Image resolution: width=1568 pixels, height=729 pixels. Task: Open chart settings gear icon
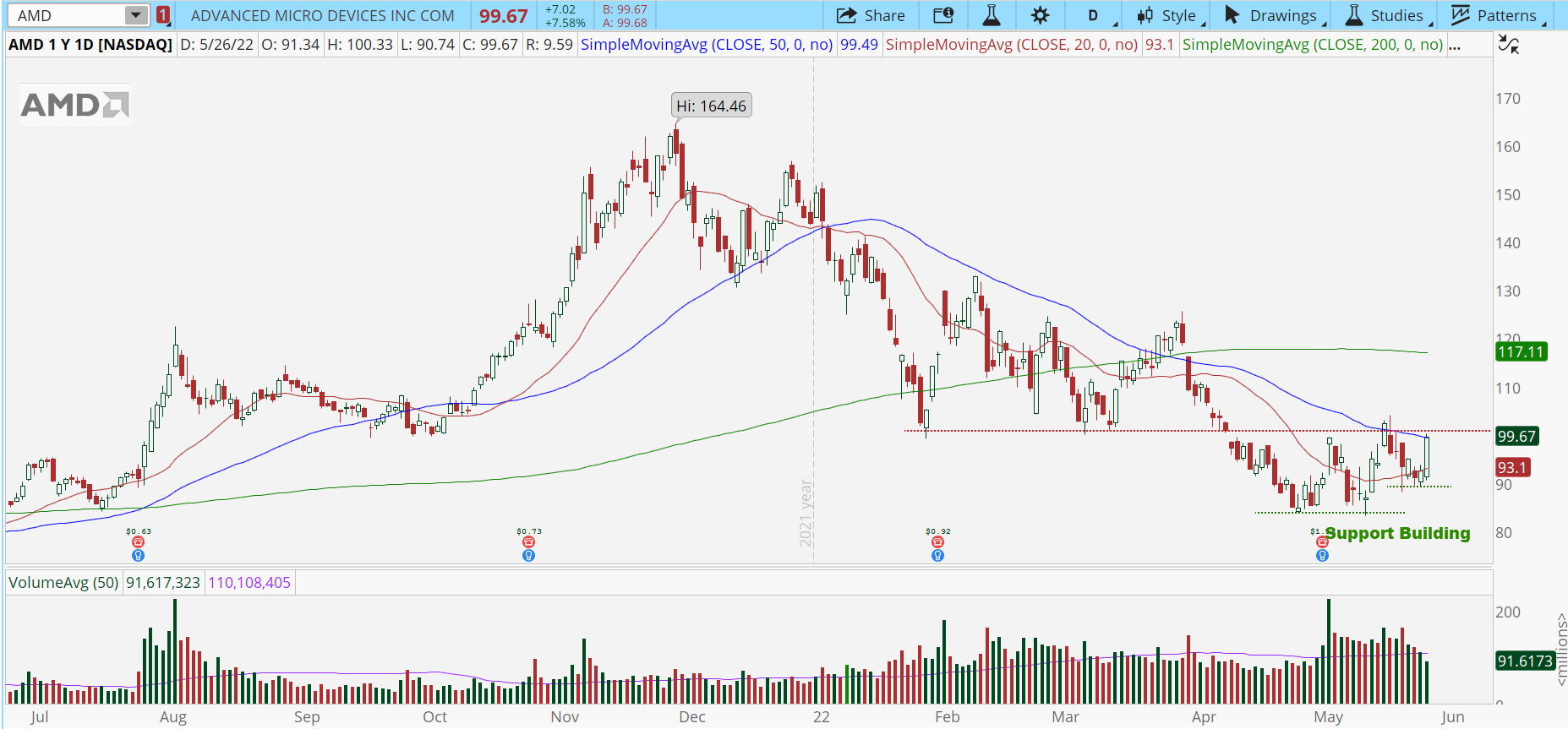click(1041, 15)
